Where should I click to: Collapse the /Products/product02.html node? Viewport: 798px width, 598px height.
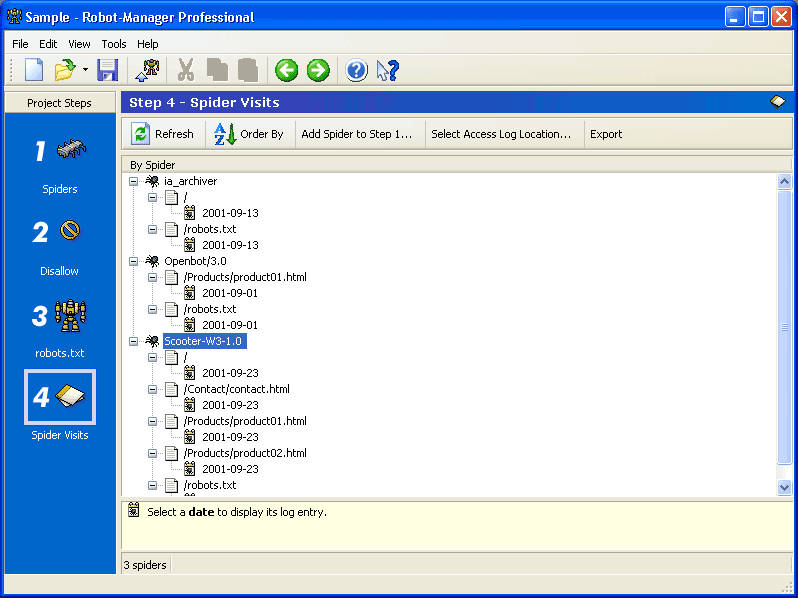click(152, 453)
